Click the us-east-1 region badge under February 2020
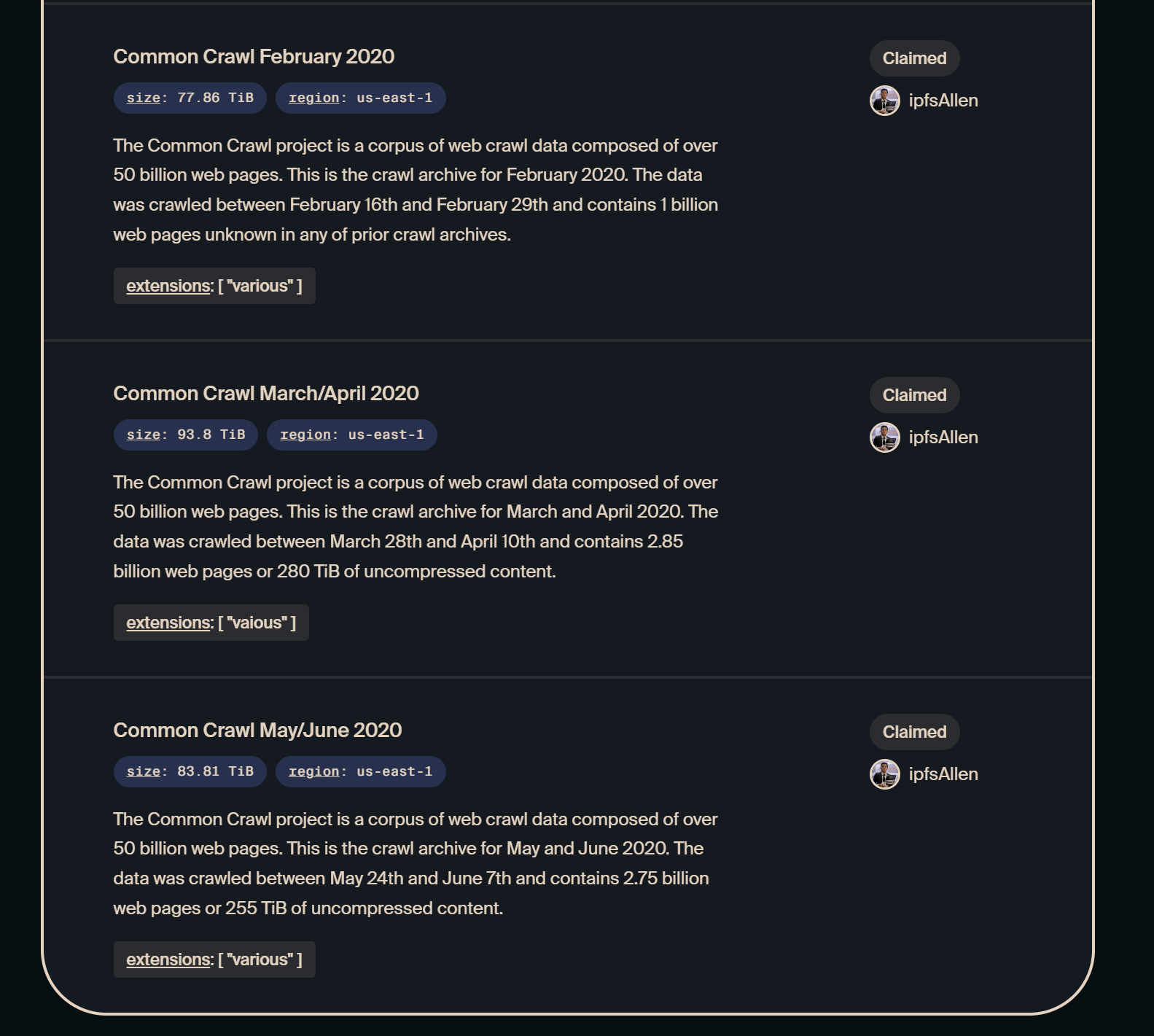The height and width of the screenshot is (1036, 1154). (x=360, y=98)
